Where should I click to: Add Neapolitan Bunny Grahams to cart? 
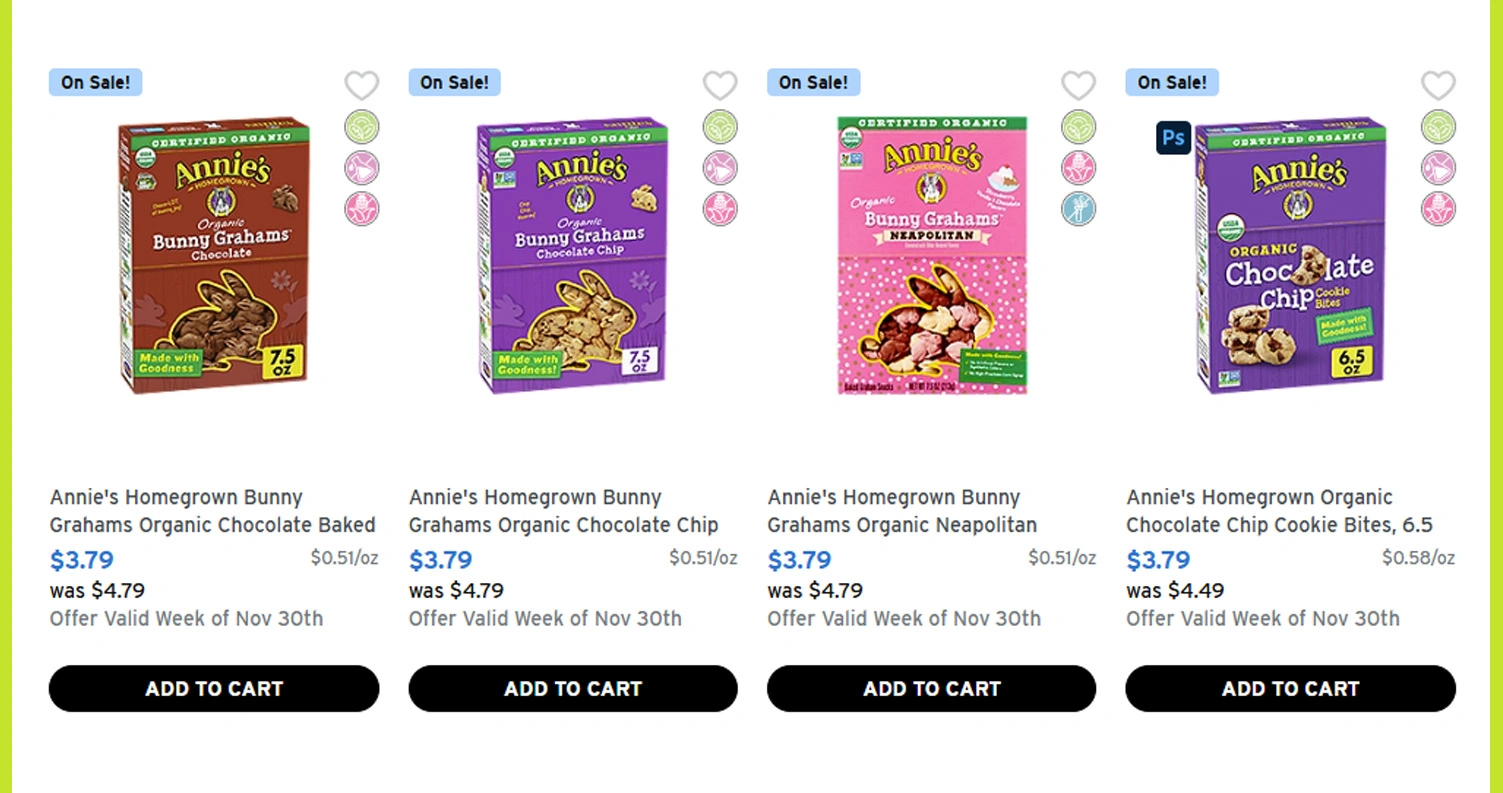[931, 688]
